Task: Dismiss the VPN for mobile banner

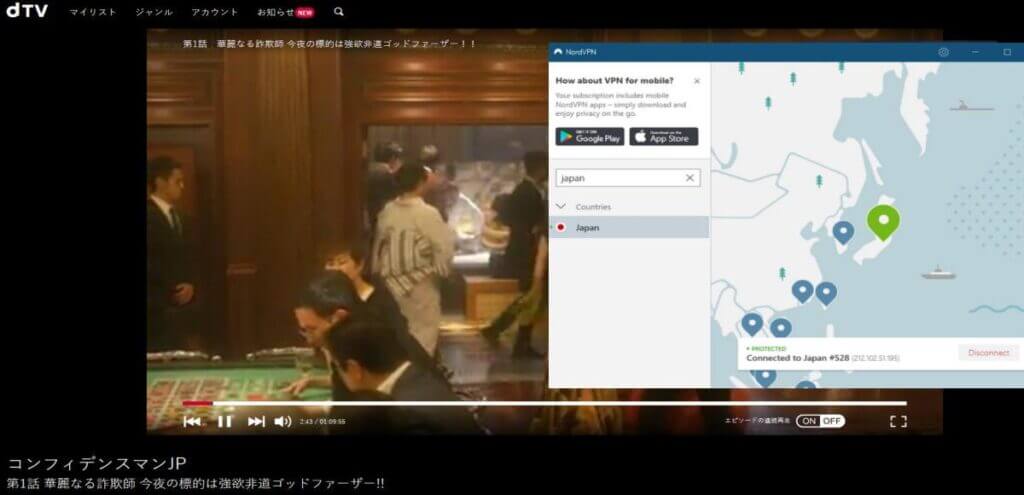Action: tap(697, 82)
